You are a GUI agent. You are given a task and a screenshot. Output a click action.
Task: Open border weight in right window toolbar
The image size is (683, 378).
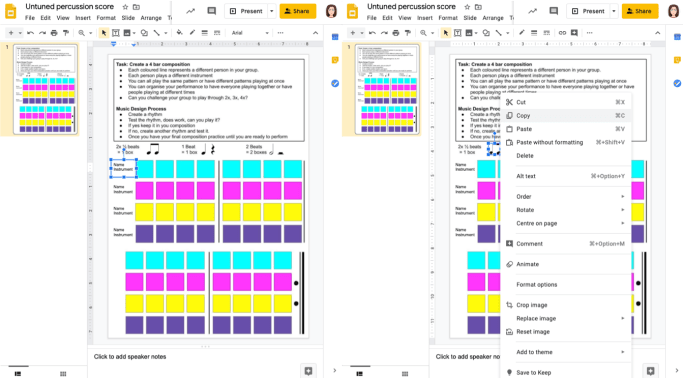tap(534, 33)
